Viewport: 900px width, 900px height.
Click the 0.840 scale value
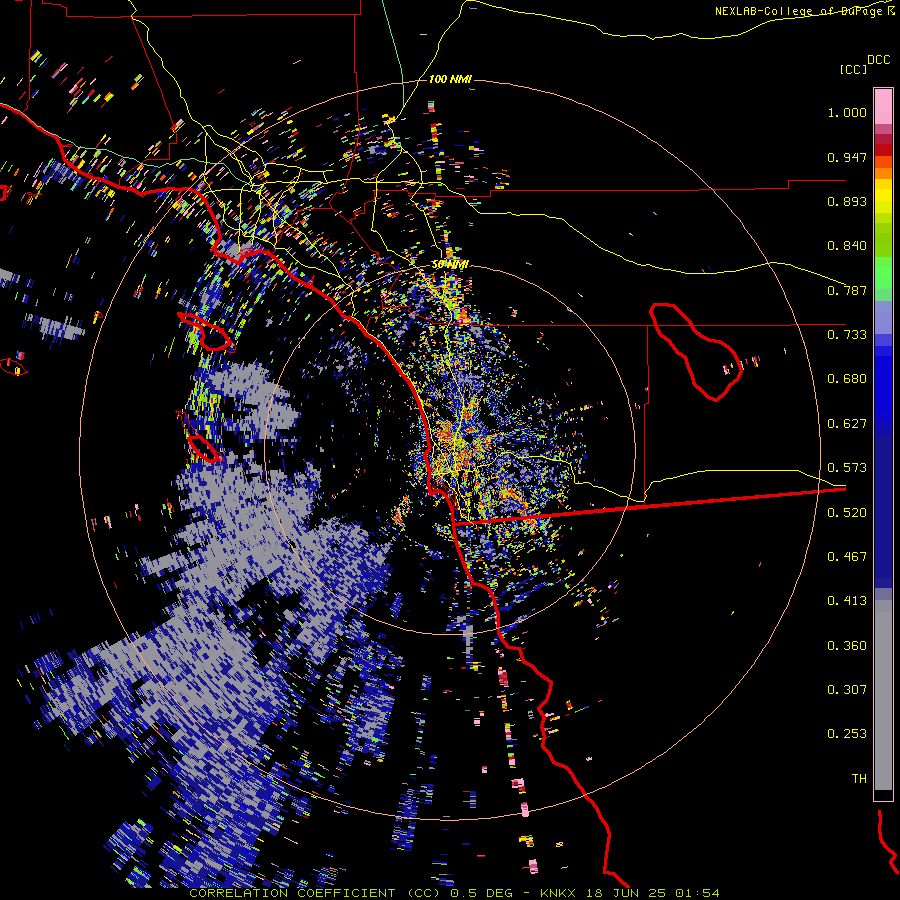(x=847, y=246)
